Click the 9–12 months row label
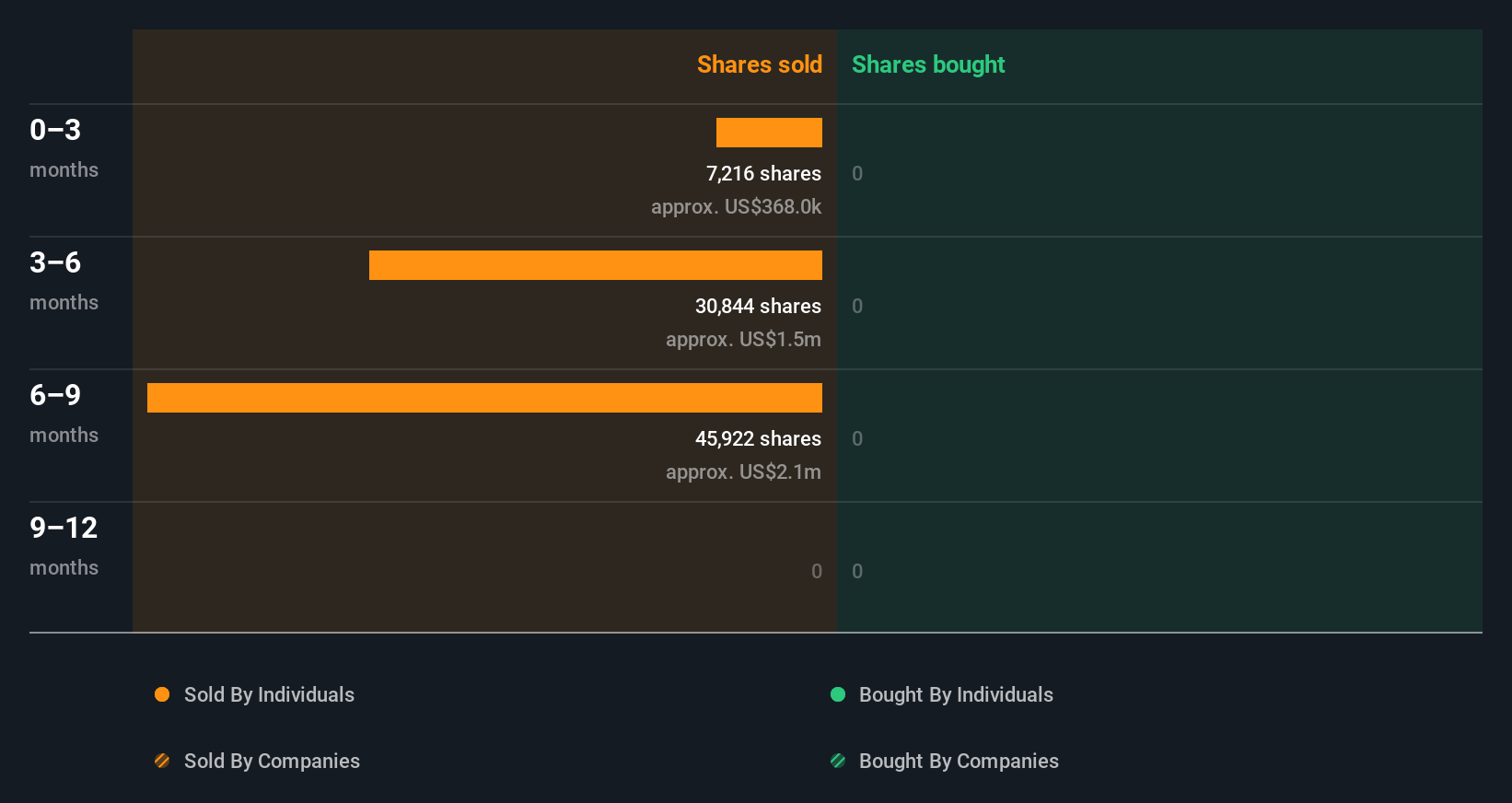Screen dimensions: 1512x803 64,546
